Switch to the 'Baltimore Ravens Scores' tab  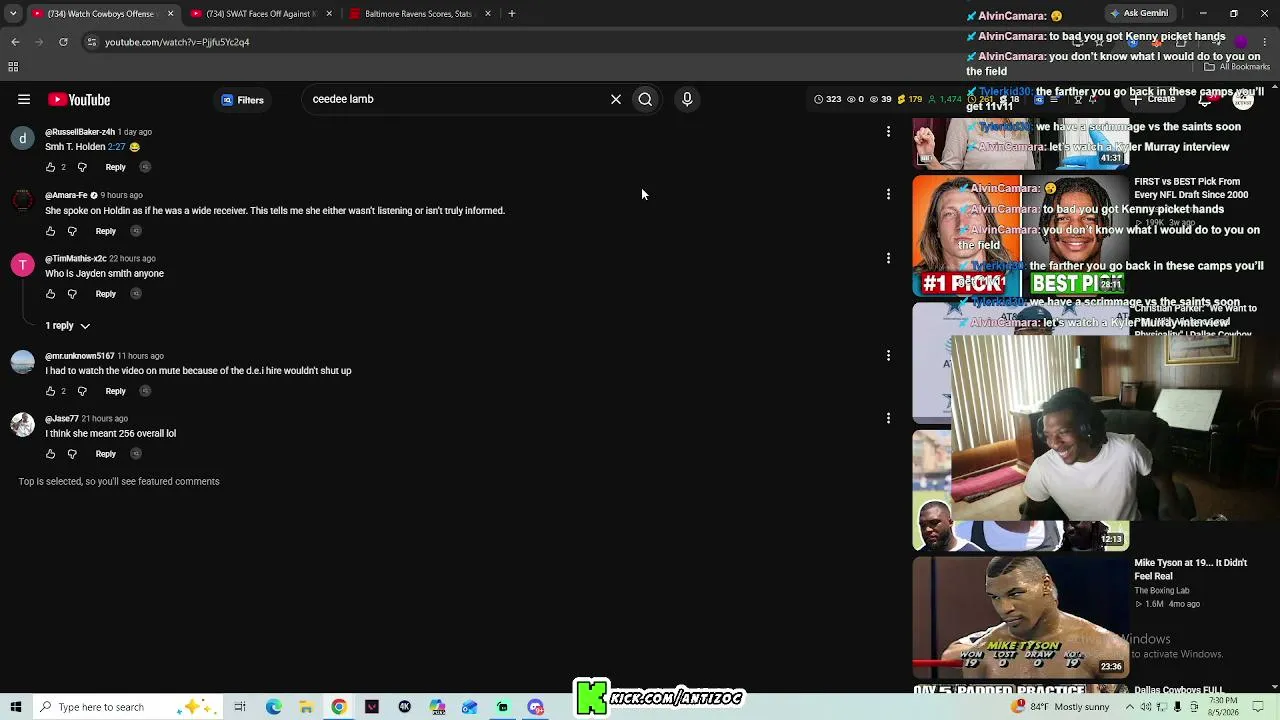pyautogui.click(x=418, y=14)
